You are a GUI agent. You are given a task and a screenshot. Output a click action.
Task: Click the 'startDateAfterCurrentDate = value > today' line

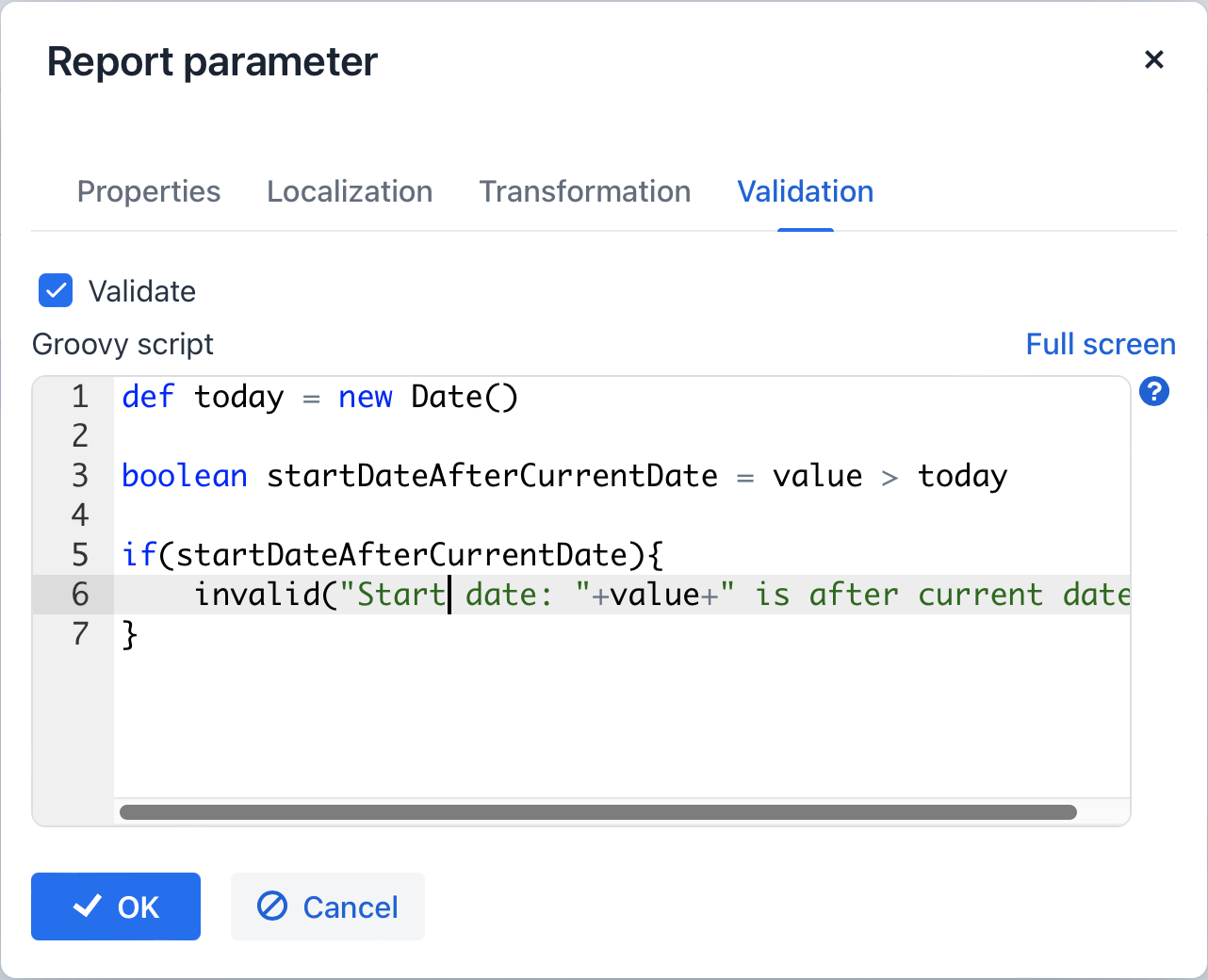coord(565,476)
